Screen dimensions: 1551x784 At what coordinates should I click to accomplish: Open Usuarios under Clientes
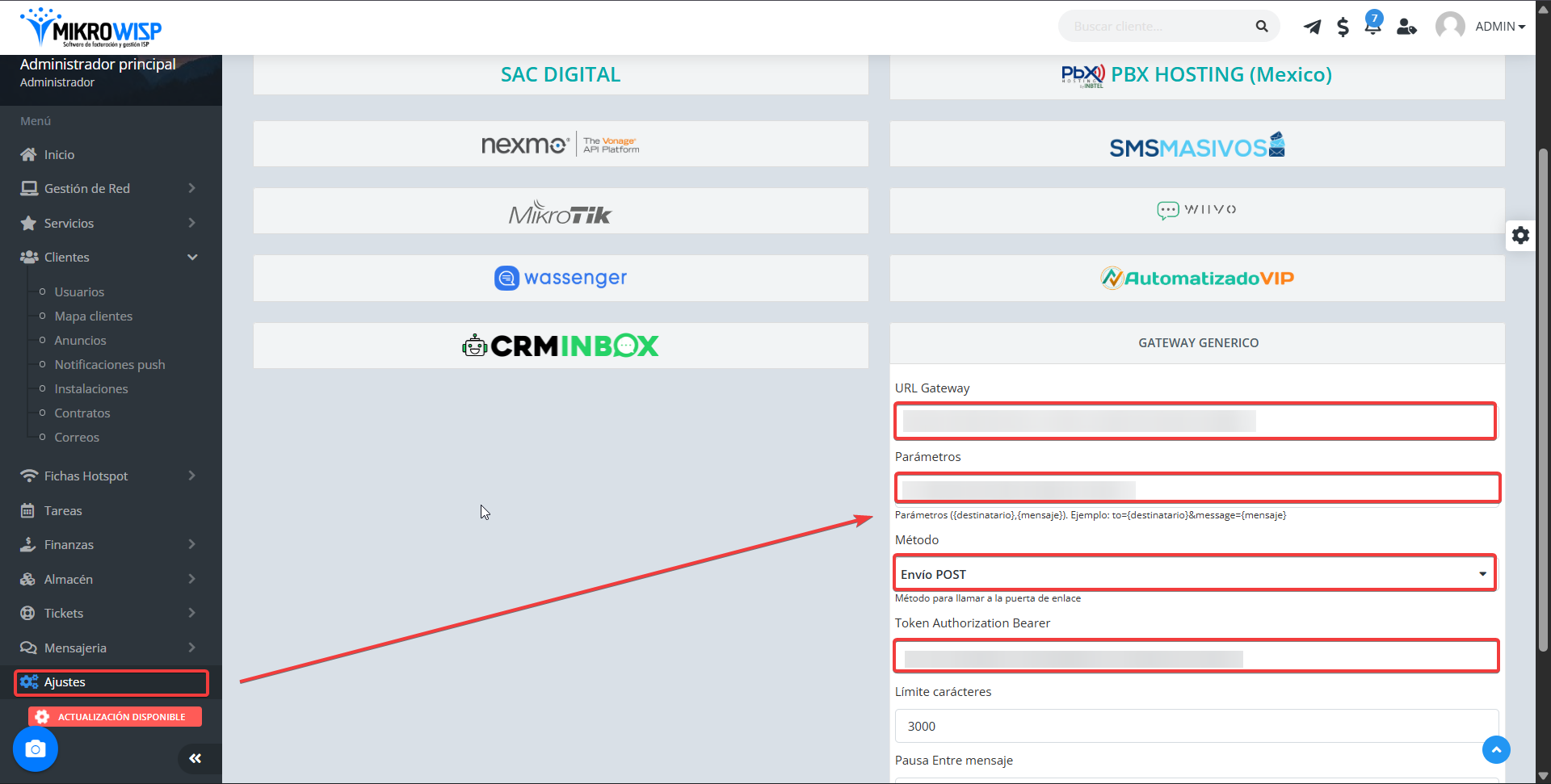click(79, 291)
